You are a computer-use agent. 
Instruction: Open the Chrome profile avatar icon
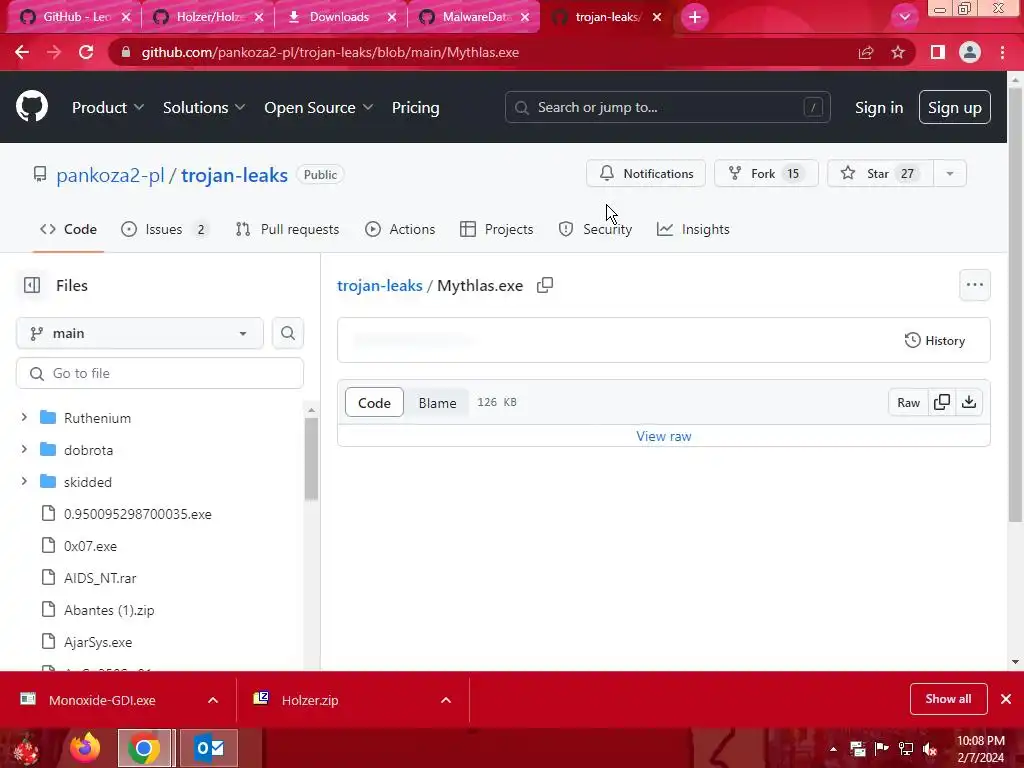click(x=970, y=52)
